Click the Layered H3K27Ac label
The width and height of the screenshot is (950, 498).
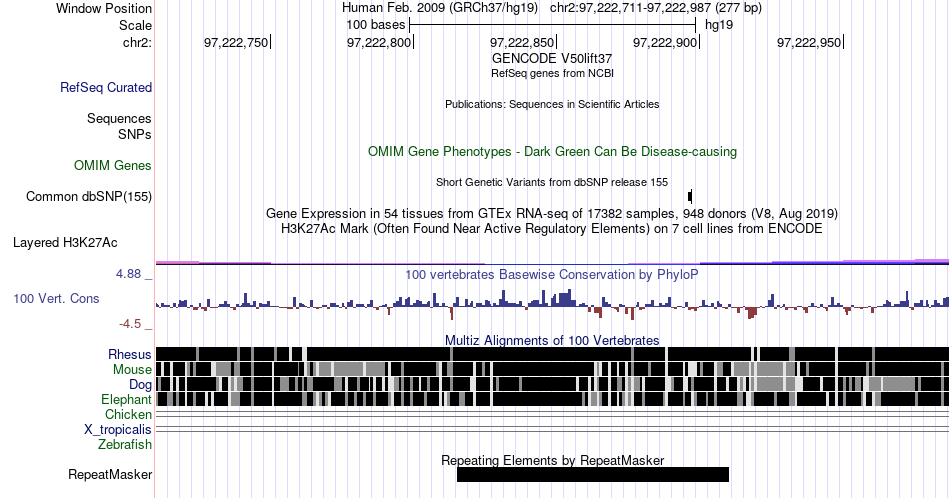coord(65,242)
